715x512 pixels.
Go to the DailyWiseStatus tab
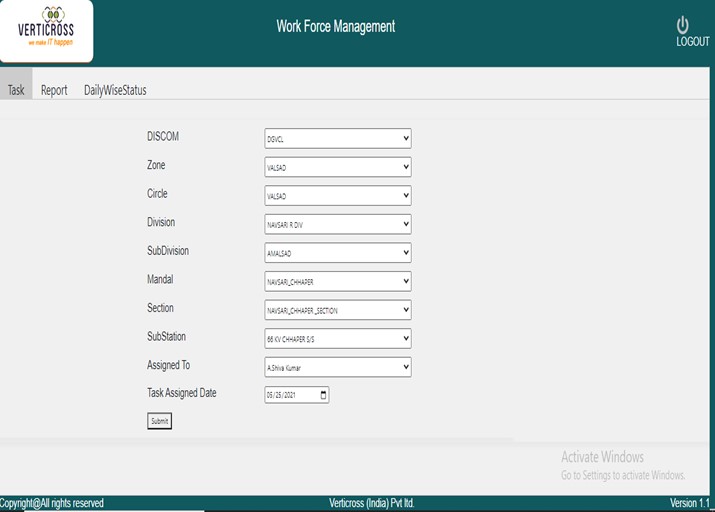point(115,90)
